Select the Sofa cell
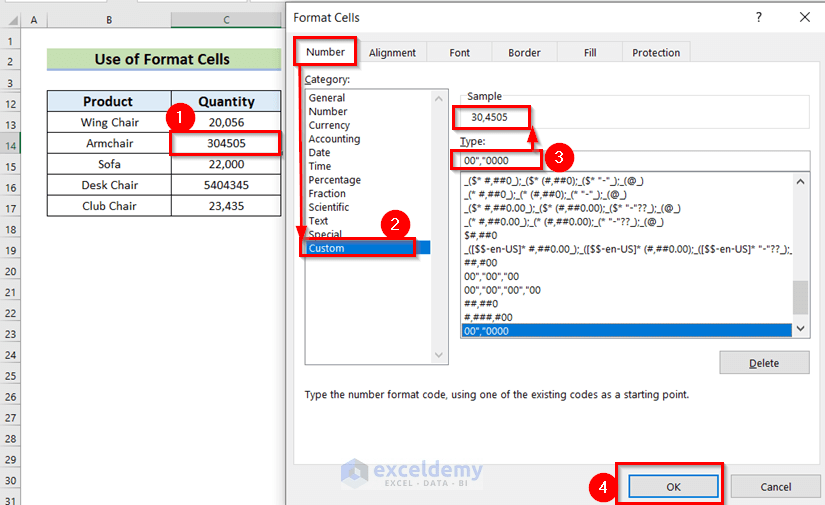825x505 pixels. tap(109, 164)
